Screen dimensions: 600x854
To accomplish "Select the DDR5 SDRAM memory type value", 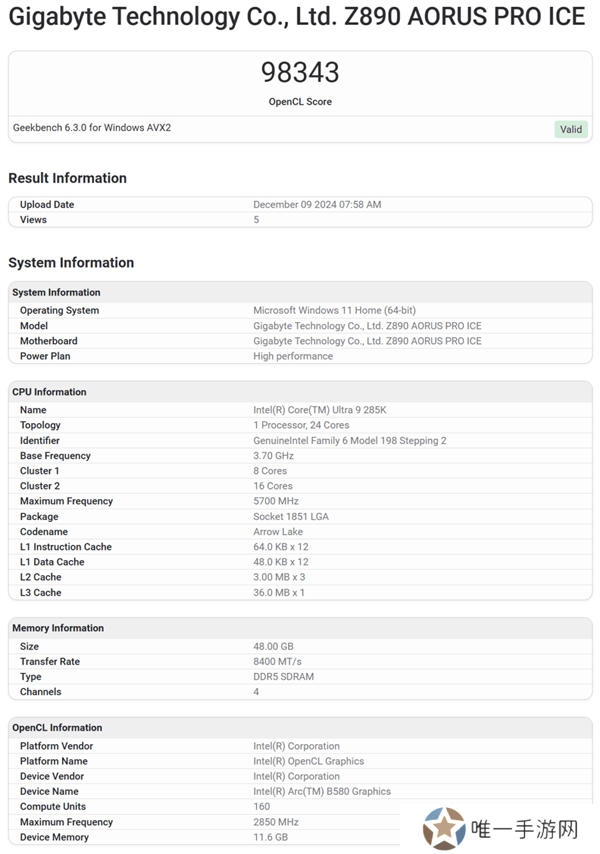I will point(284,677).
